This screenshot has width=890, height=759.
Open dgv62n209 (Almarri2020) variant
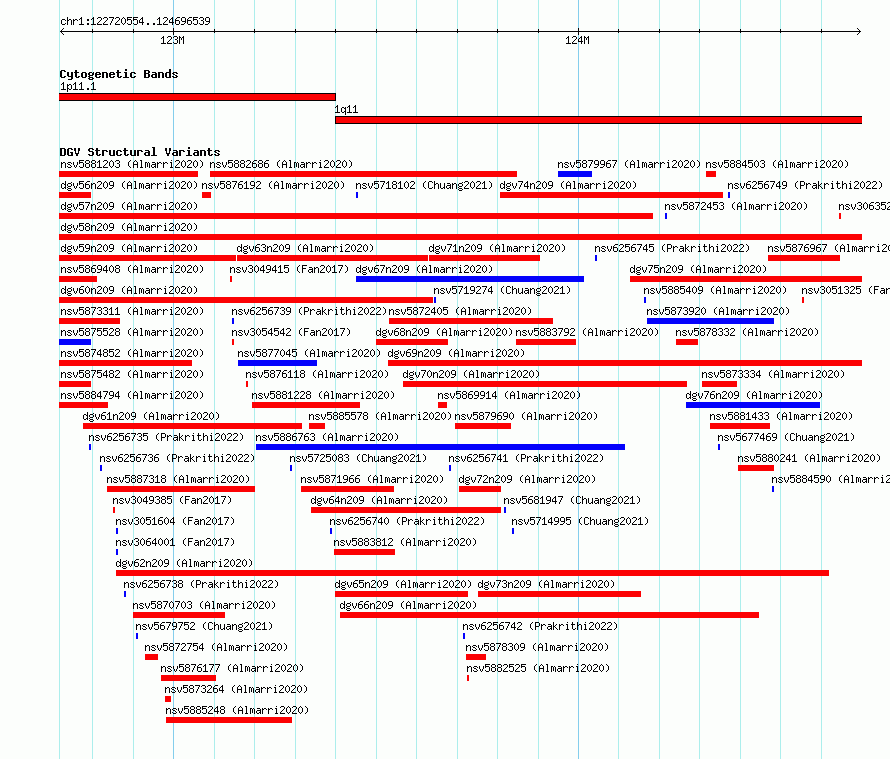(x=472, y=573)
